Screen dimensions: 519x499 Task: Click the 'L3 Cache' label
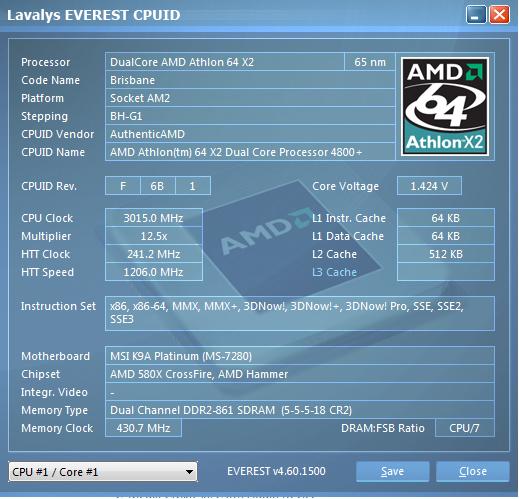pyautogui.click(x=334, y=272)
